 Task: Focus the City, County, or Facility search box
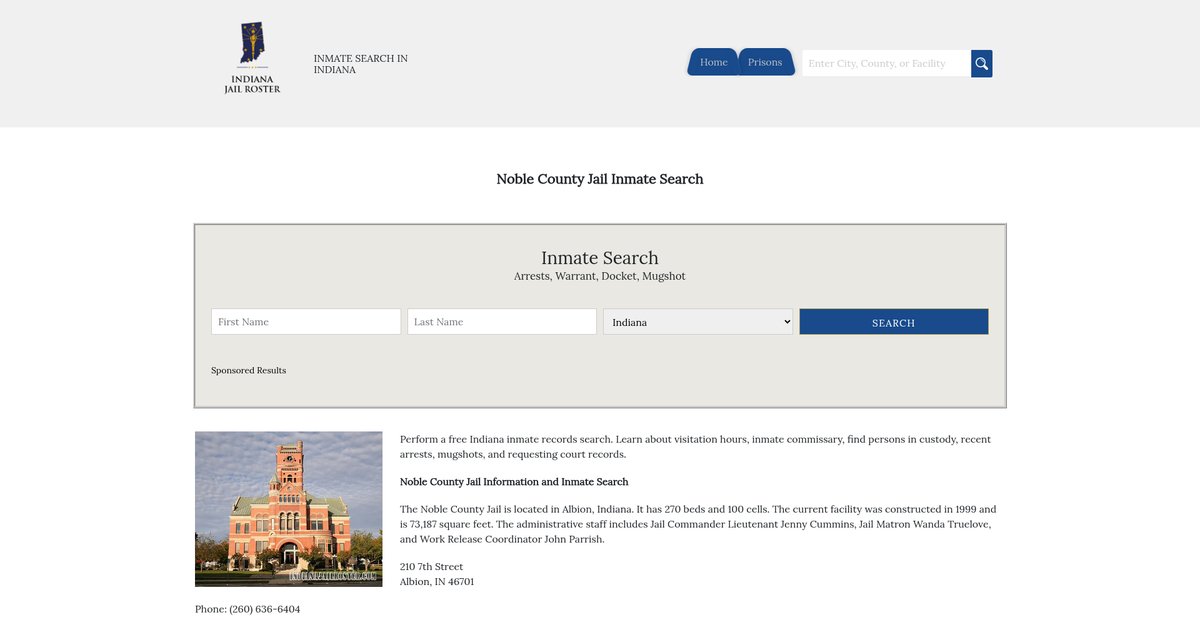tap(886, 64)
